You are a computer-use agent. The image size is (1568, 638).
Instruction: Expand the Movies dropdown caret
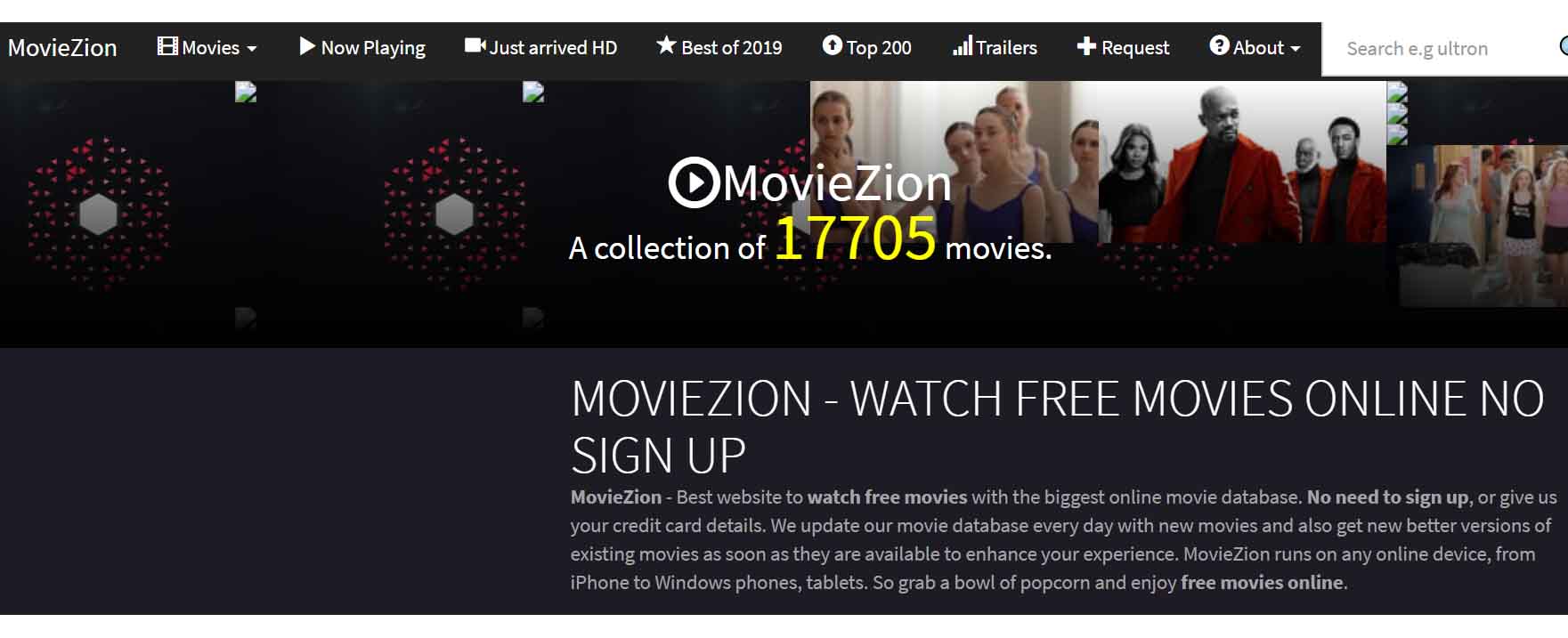click(252, 49)
